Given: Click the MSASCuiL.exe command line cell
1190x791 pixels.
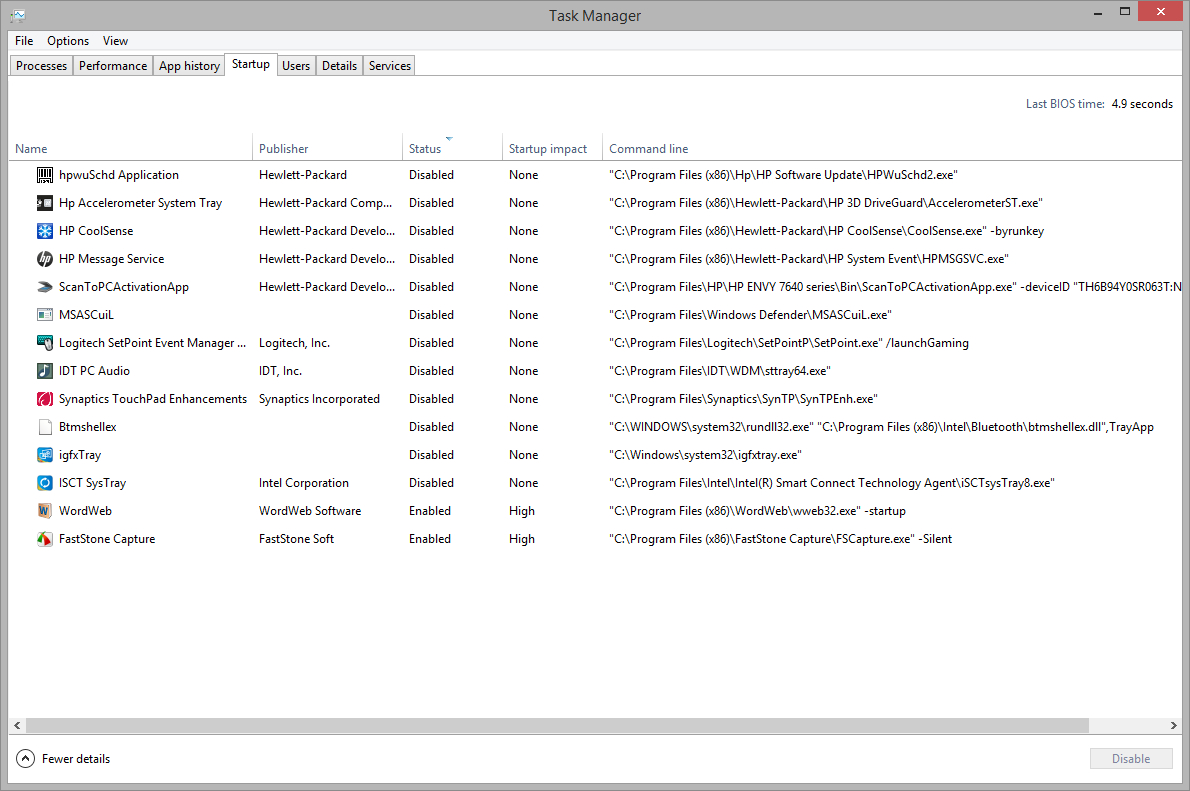Looking at the screenshot, I should tap(750, 315).
